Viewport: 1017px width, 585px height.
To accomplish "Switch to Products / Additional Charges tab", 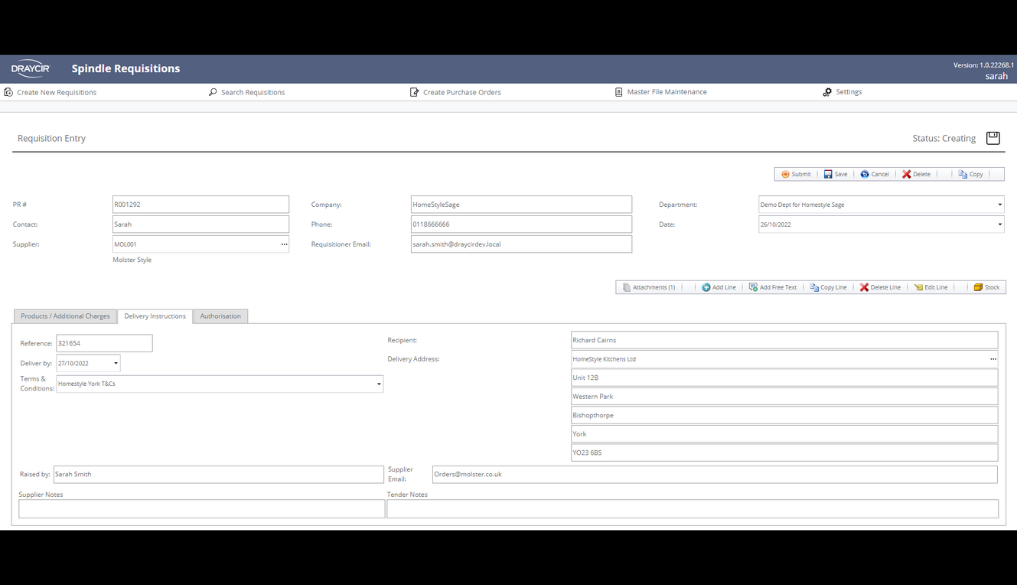I will point(65,316).
